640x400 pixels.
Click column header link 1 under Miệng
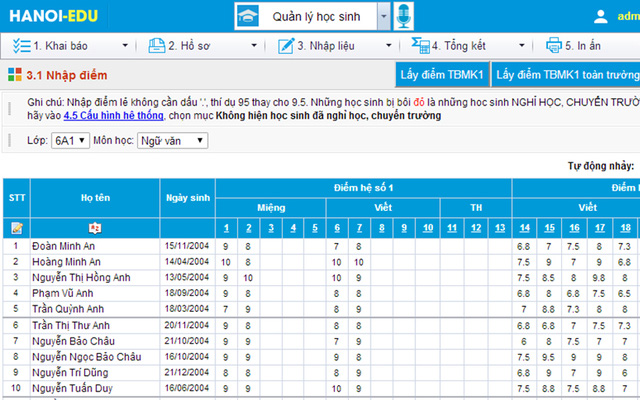click(x=227, y=228)
